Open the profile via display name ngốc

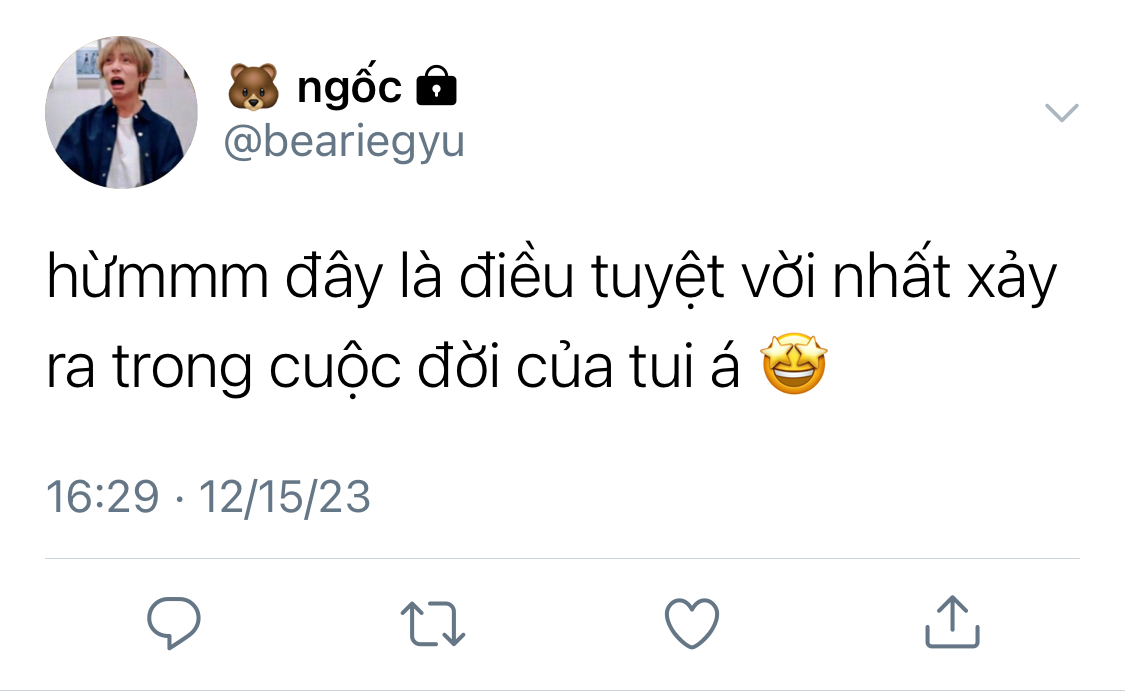[349, 88]
